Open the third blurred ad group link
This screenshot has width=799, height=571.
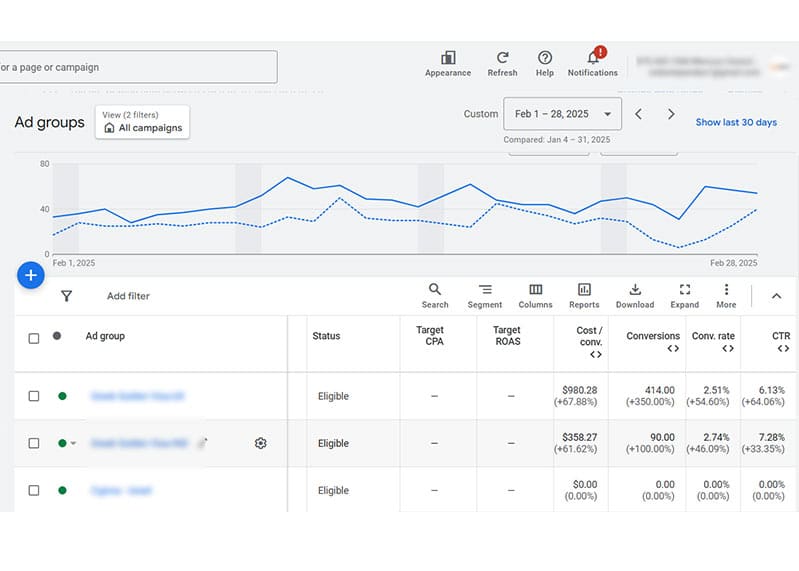[121, 491]
